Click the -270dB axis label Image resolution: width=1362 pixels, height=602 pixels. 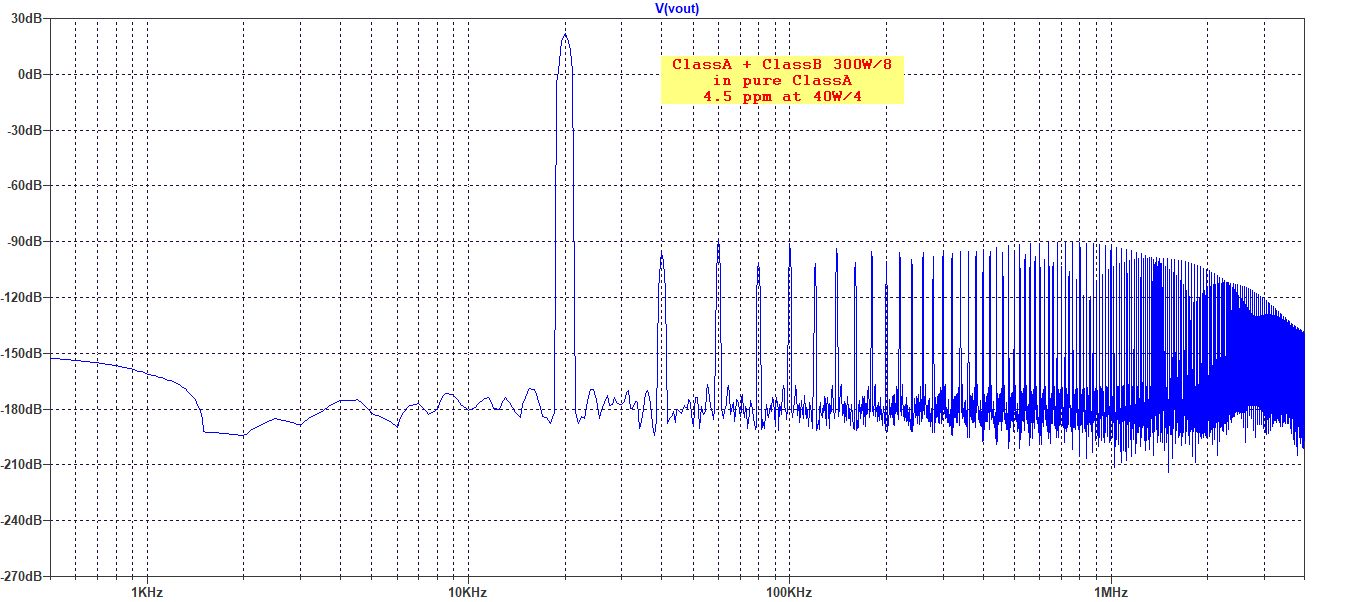22,577
